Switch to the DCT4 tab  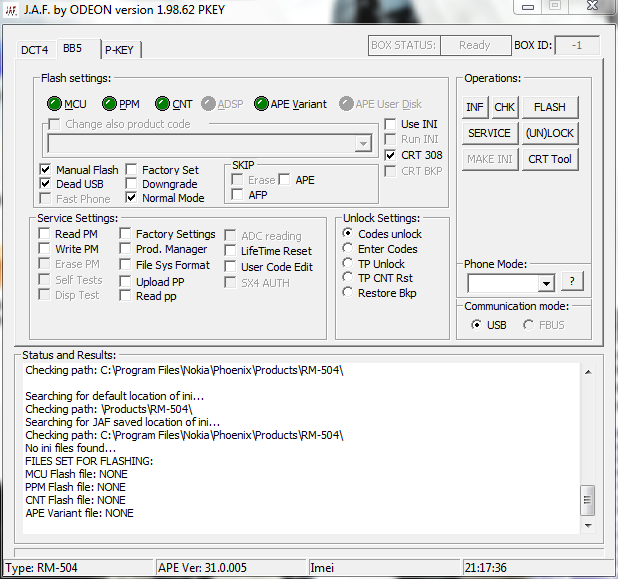point(35,50)
